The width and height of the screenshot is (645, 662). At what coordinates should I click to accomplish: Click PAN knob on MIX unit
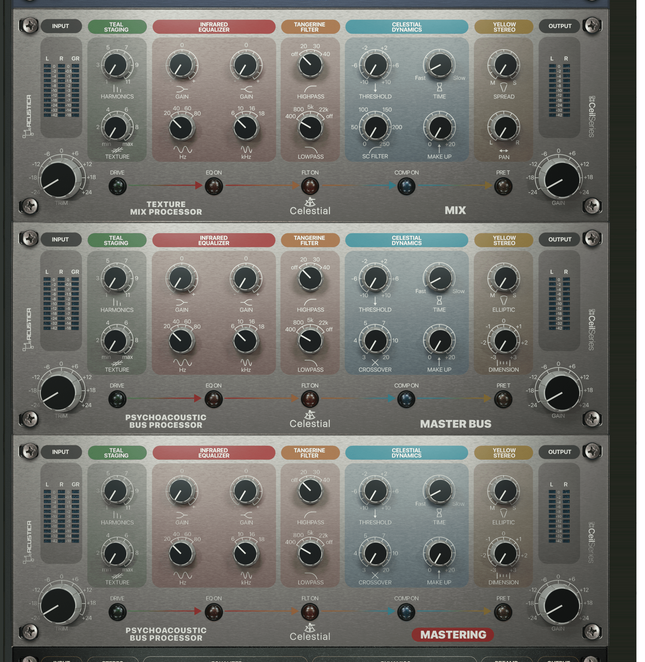coord(504,128)
